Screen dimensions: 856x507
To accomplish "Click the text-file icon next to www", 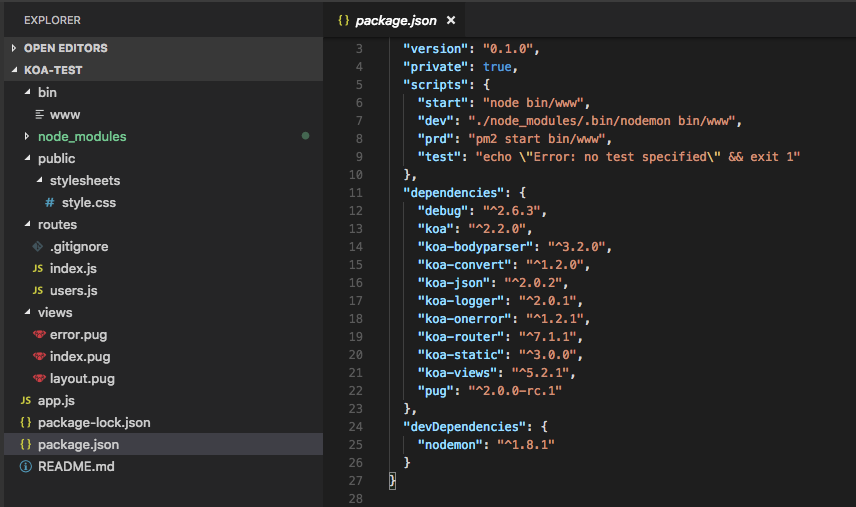I will click(x=39, y=114).
